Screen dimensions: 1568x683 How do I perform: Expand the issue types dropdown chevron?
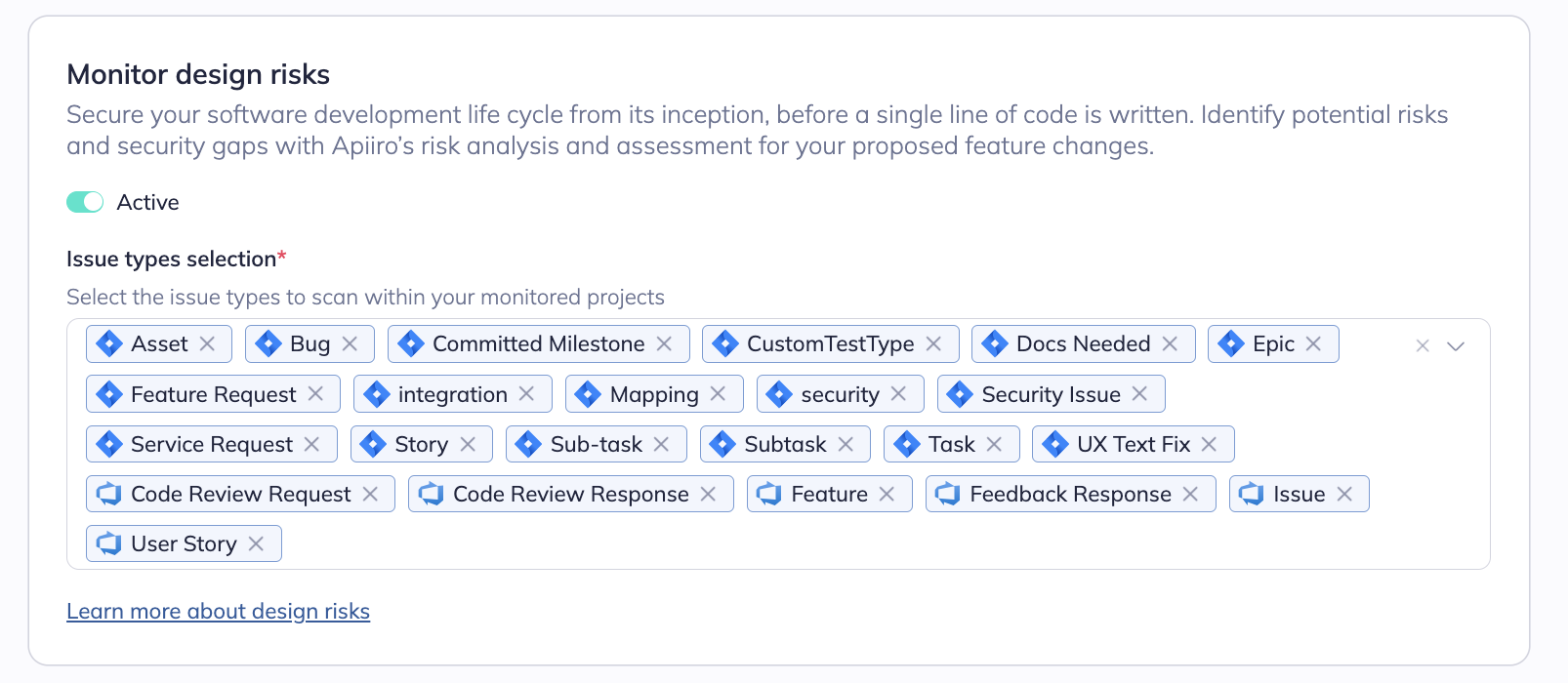[x=1456, y=345]
